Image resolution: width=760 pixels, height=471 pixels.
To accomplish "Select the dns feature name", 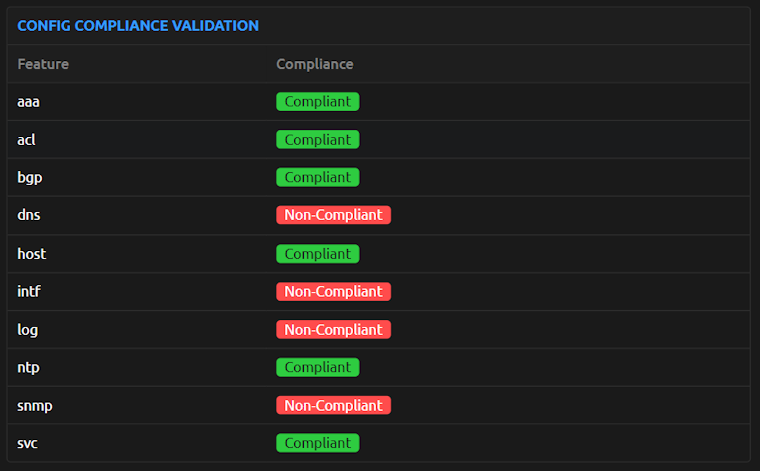I will coord(29,215).
